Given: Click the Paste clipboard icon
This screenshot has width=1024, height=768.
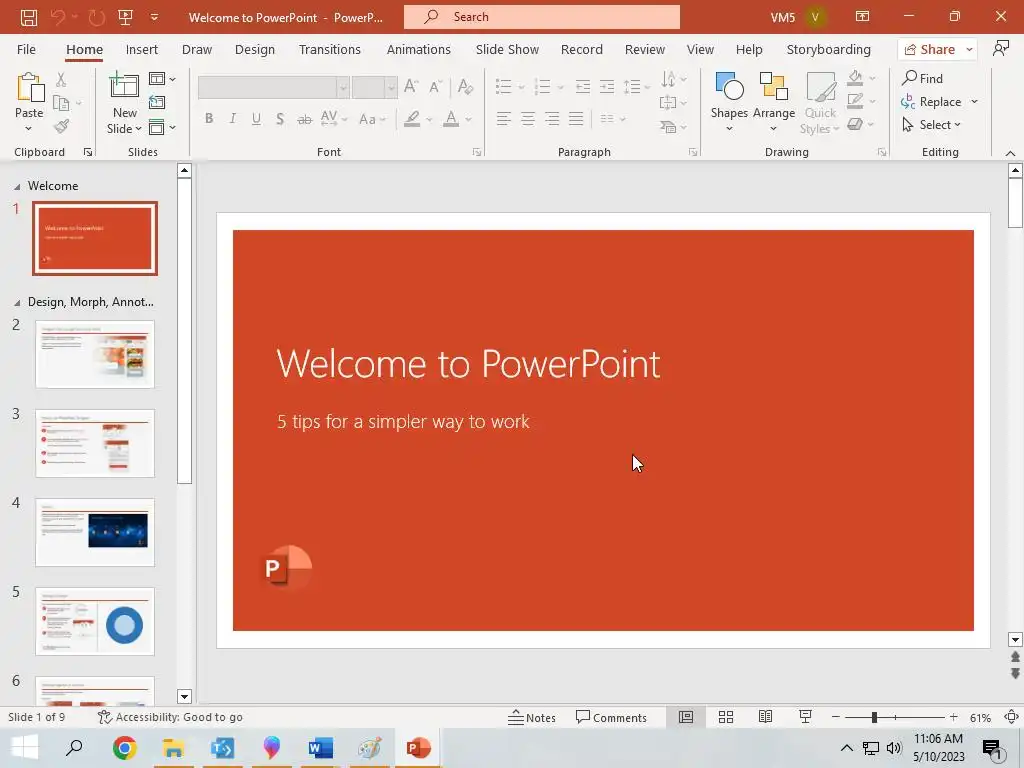Looking at the screenshot, I should (x=29, y=88).
